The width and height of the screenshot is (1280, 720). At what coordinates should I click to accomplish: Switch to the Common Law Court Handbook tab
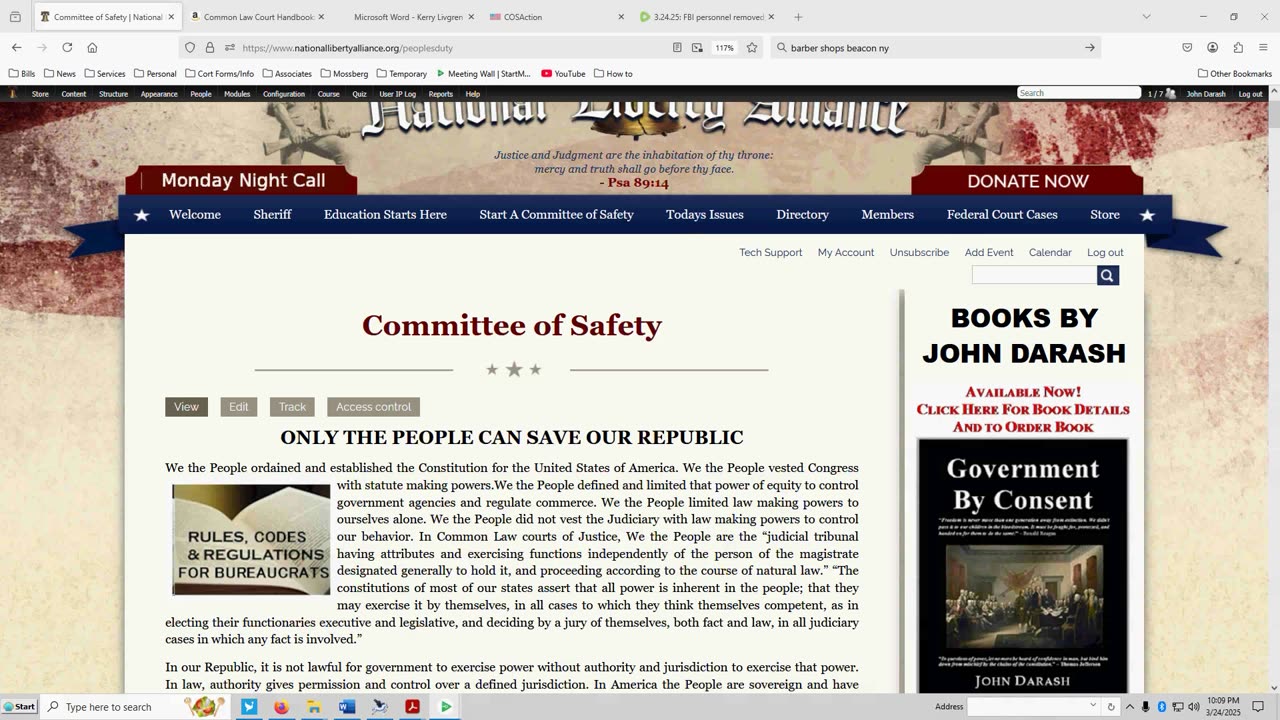pyautogui.click(x=257, y=17)
